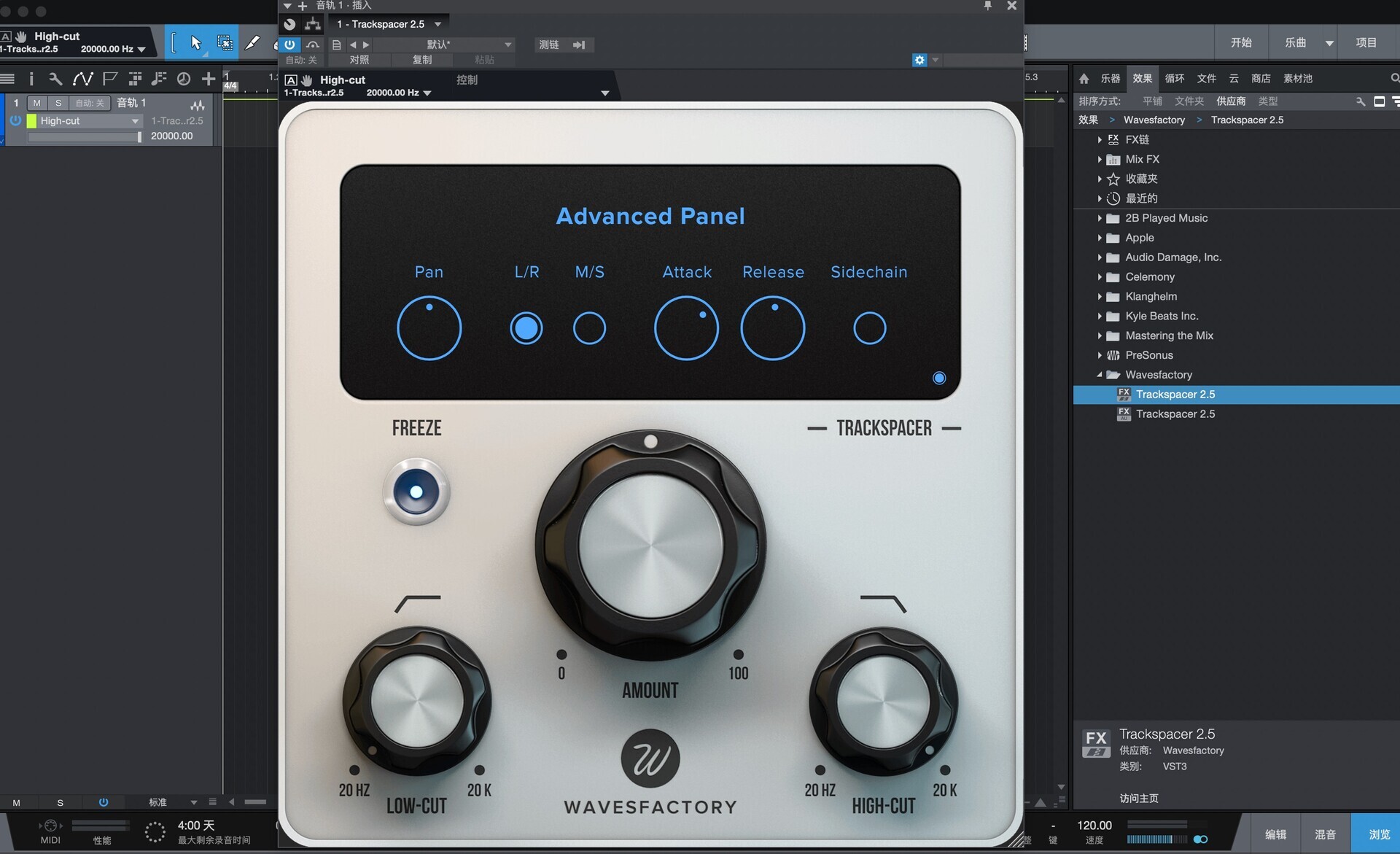1400x854 pixels.
Task: Expand the Klanghelm folder
Action: (1100, 297)
